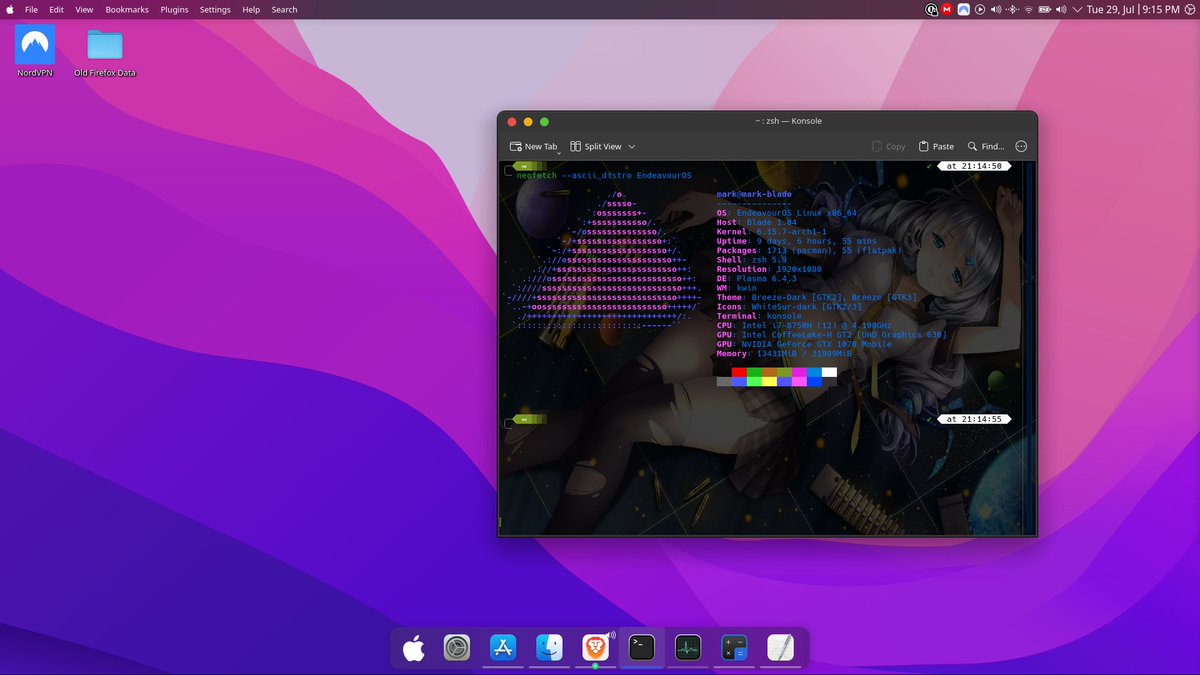Click the Memory usage line
Image resolution: width=1200 pixels, height=675 pixels.
tap(784, 353)
